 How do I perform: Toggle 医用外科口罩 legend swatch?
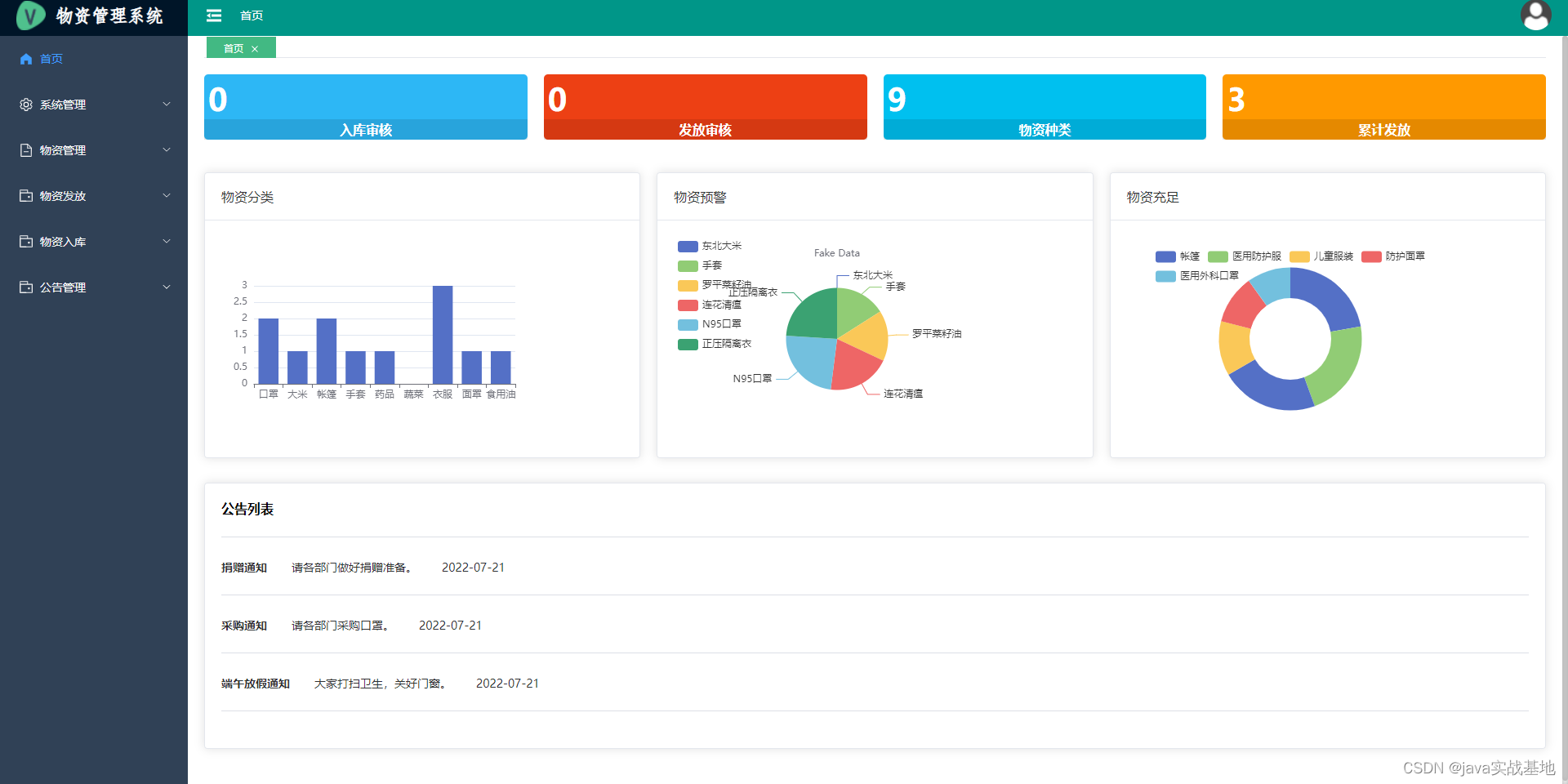tap(1165, 276)
